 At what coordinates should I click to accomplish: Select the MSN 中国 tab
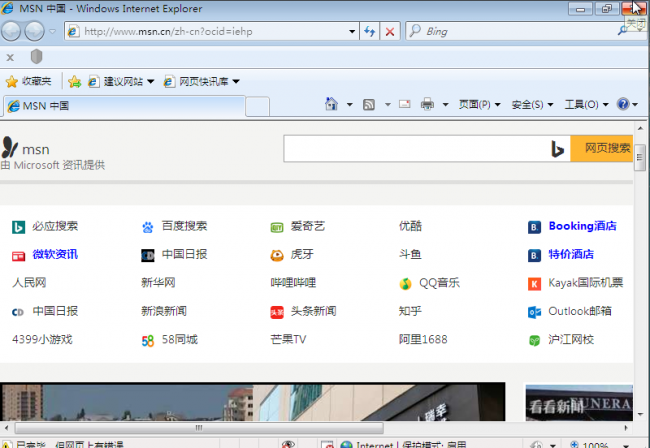[x=124, y=106]
